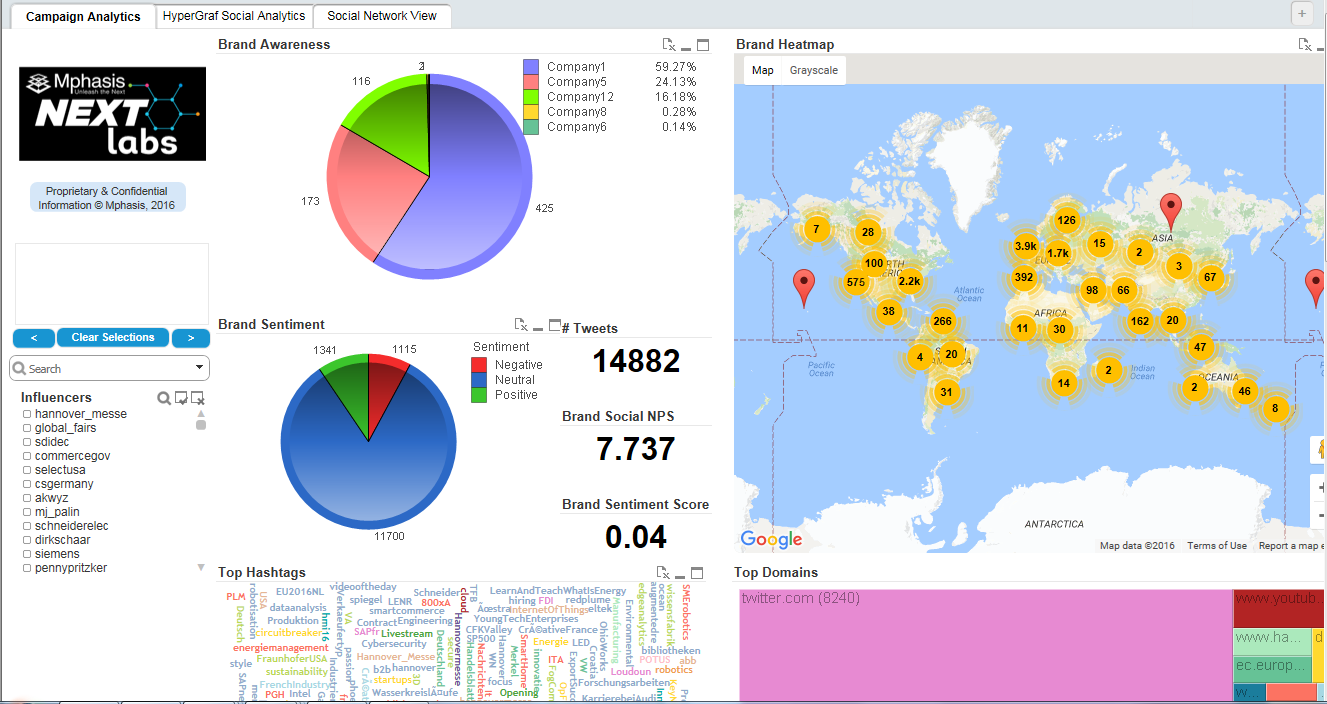This screenshot has width=1327, height=704.
Task: Toggle the csgermany checkbox
Action: [27, 484]
